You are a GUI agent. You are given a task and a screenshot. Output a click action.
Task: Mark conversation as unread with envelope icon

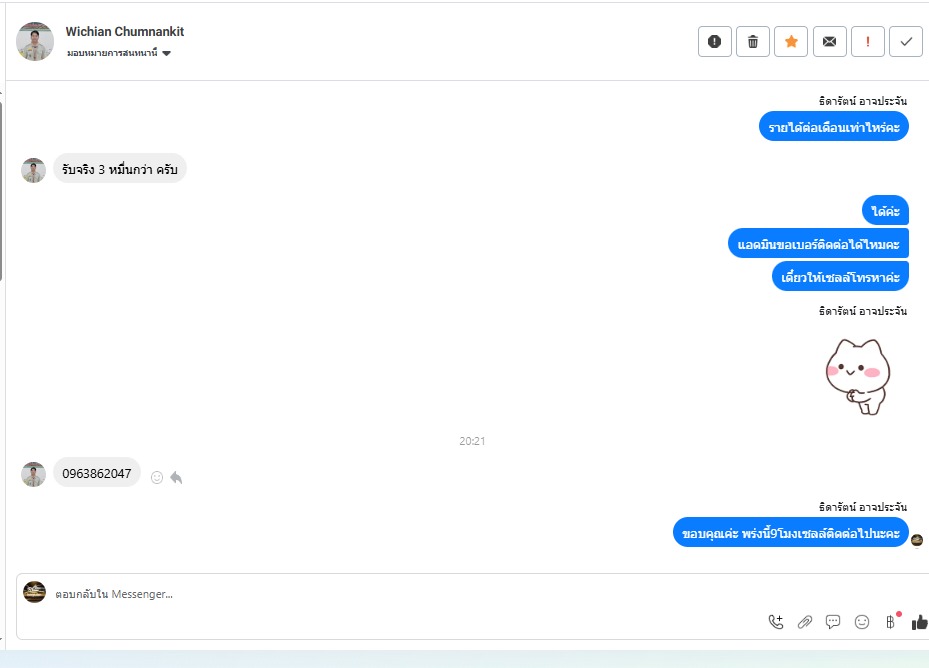[829, 41]
